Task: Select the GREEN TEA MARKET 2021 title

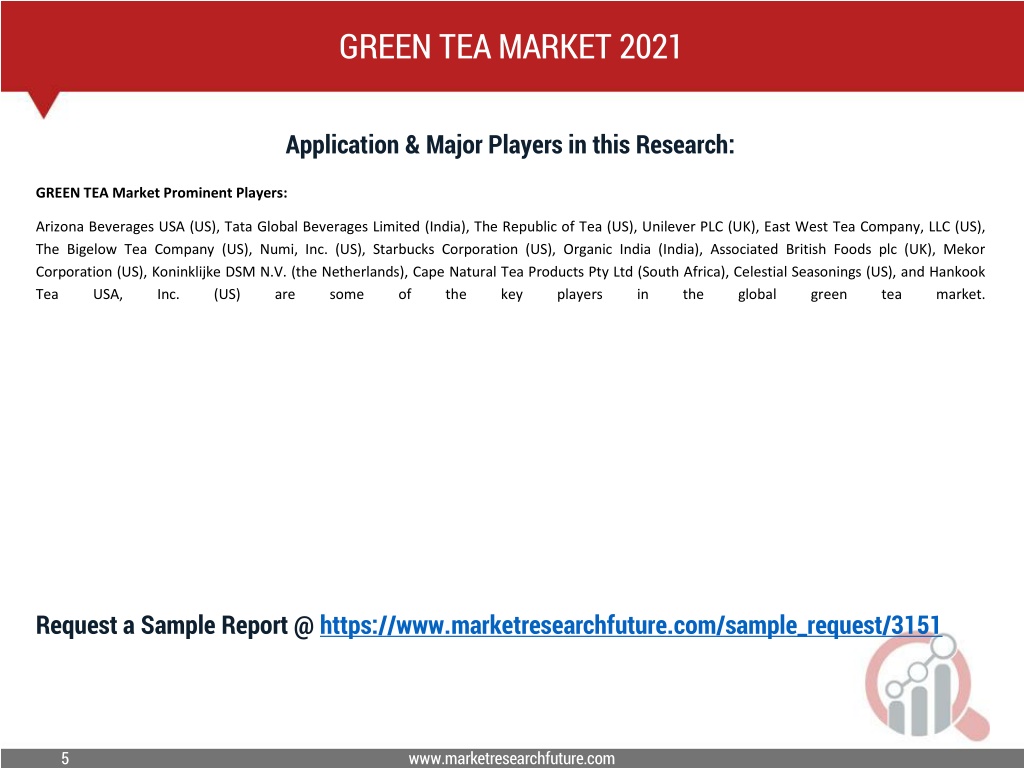Action: coord(510,46)
